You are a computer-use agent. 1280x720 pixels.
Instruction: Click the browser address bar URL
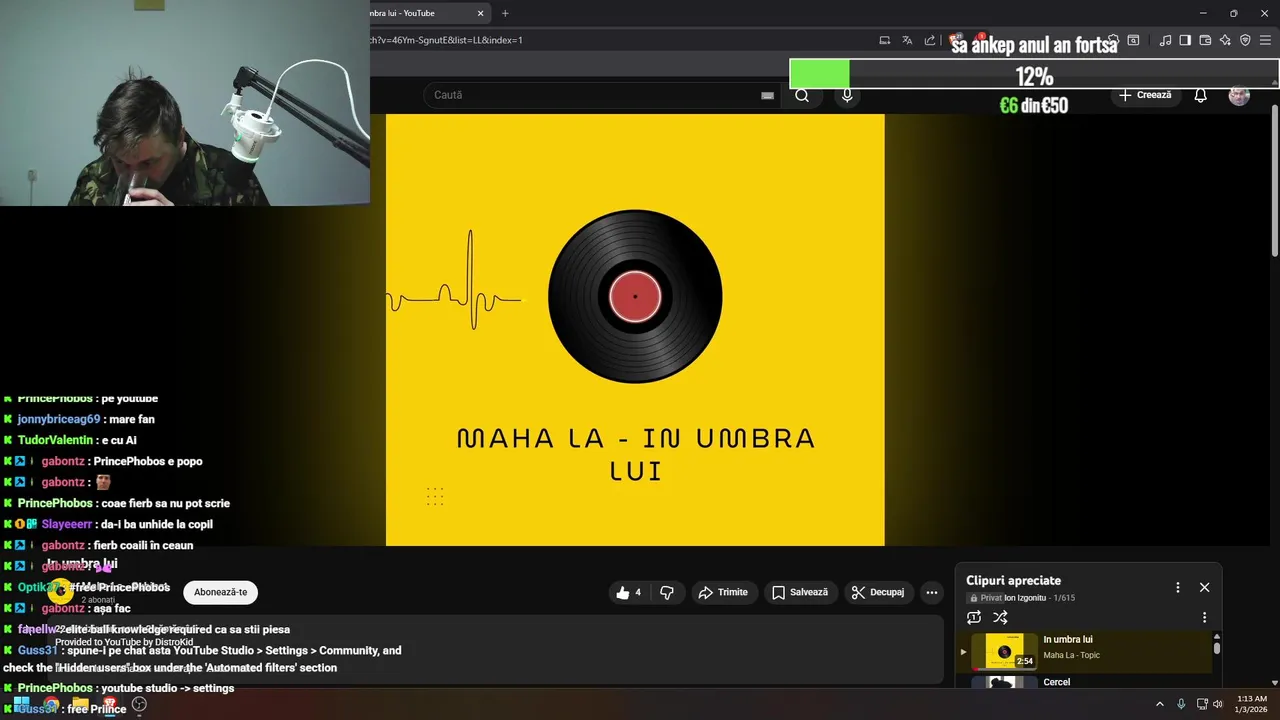447,40
